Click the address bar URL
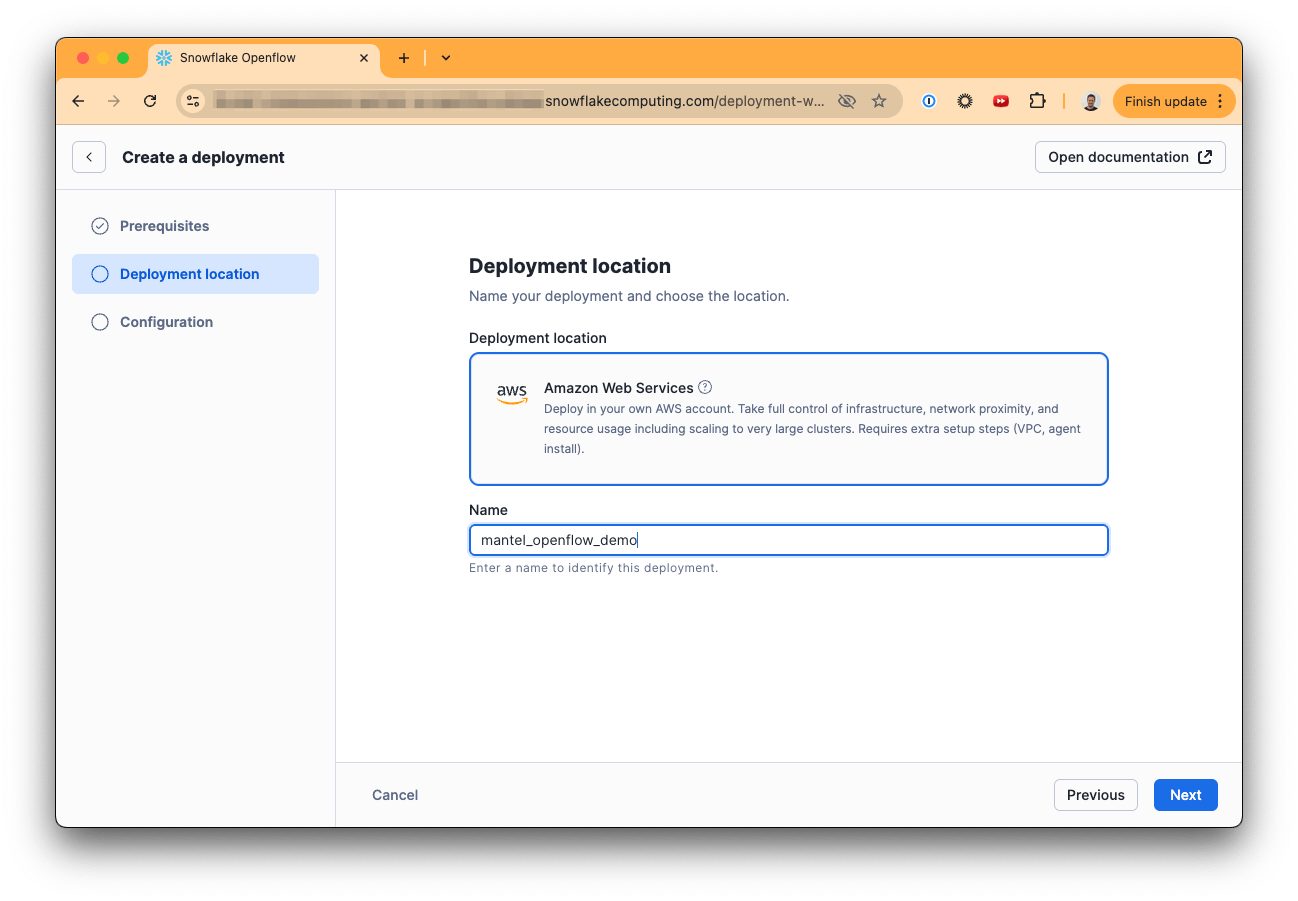This screenshot has width=1298, height=901. pyautogui.click(x=520, y=101)
